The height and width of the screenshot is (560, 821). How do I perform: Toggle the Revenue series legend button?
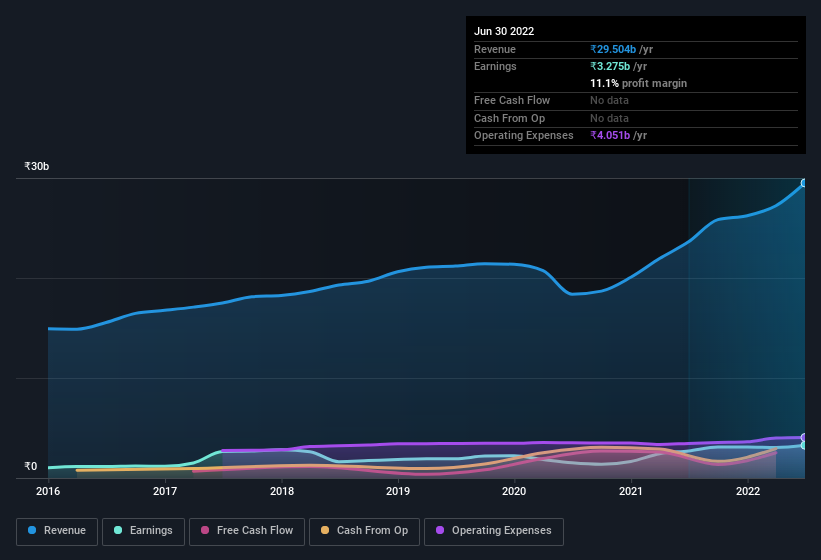(57, 531)
